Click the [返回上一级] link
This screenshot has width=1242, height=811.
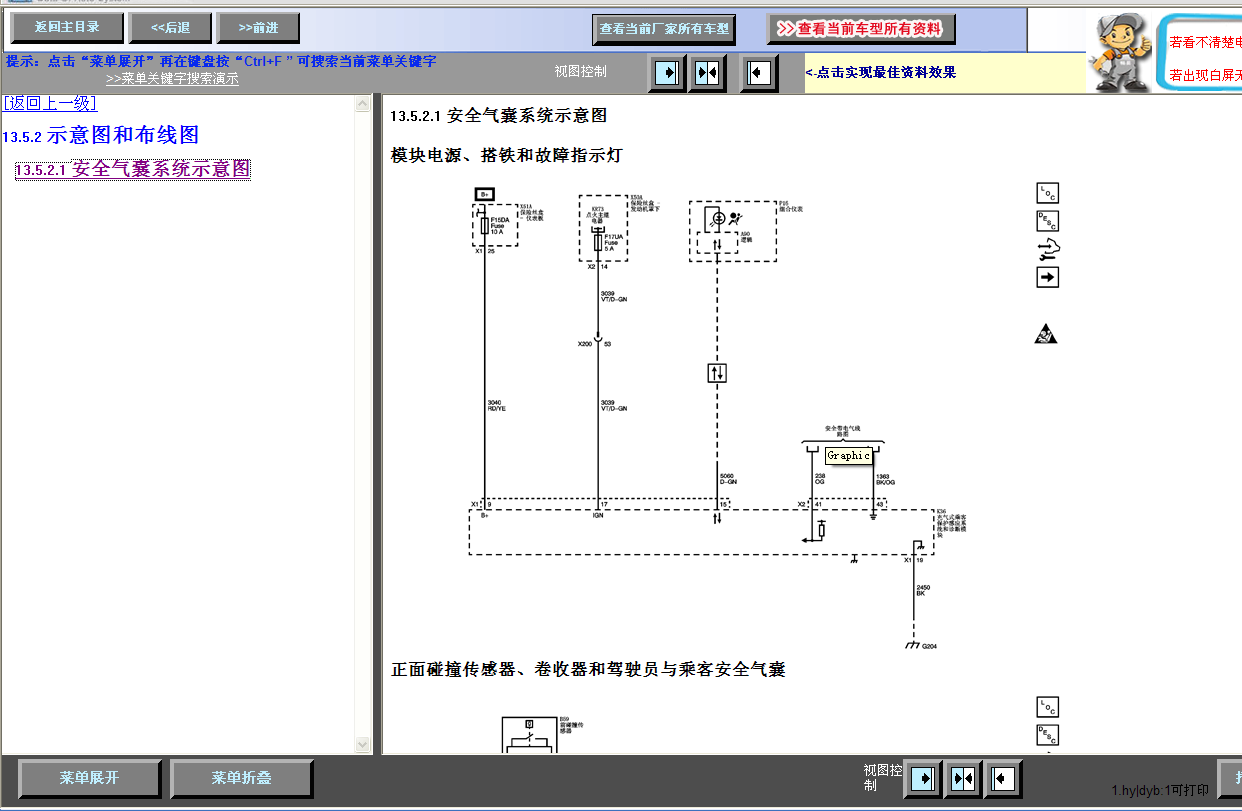coord(50,103)
